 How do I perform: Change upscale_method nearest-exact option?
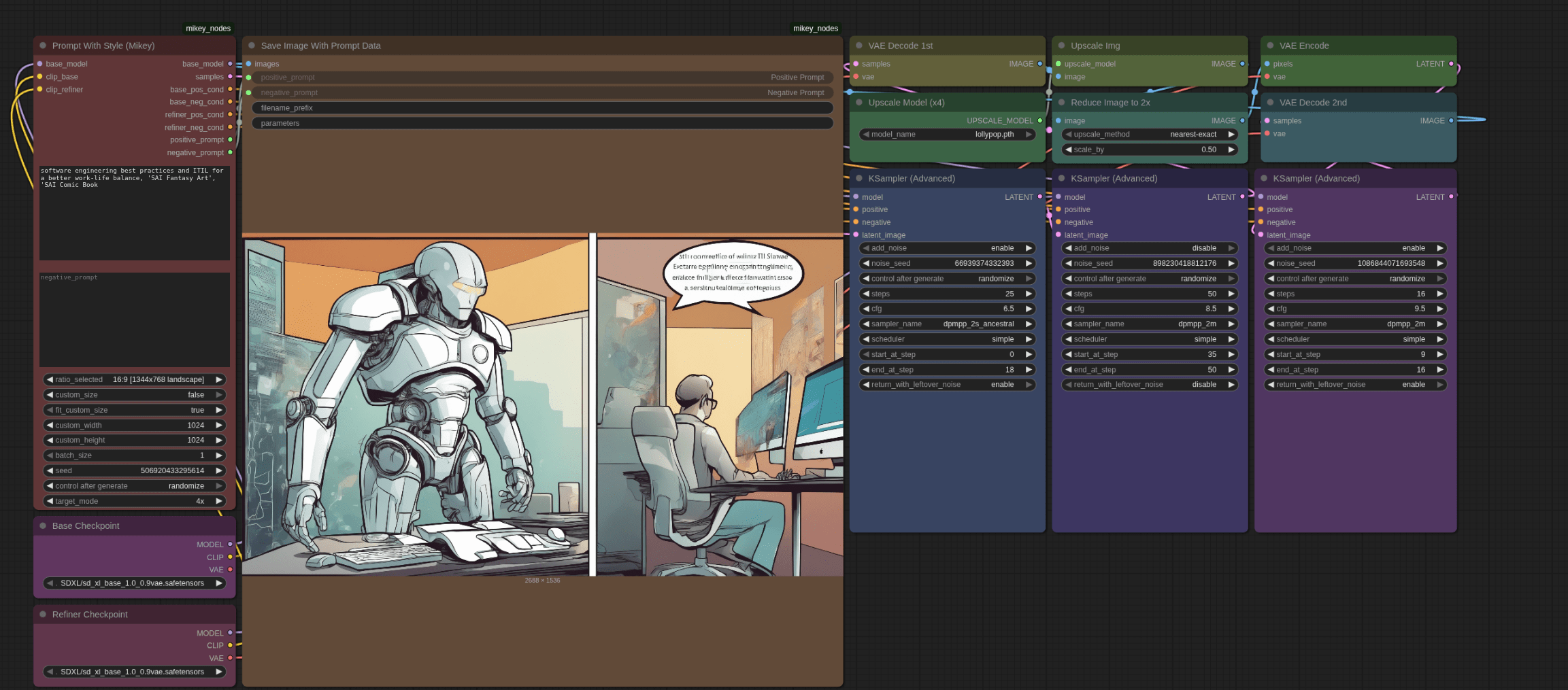coord(1149,135)
